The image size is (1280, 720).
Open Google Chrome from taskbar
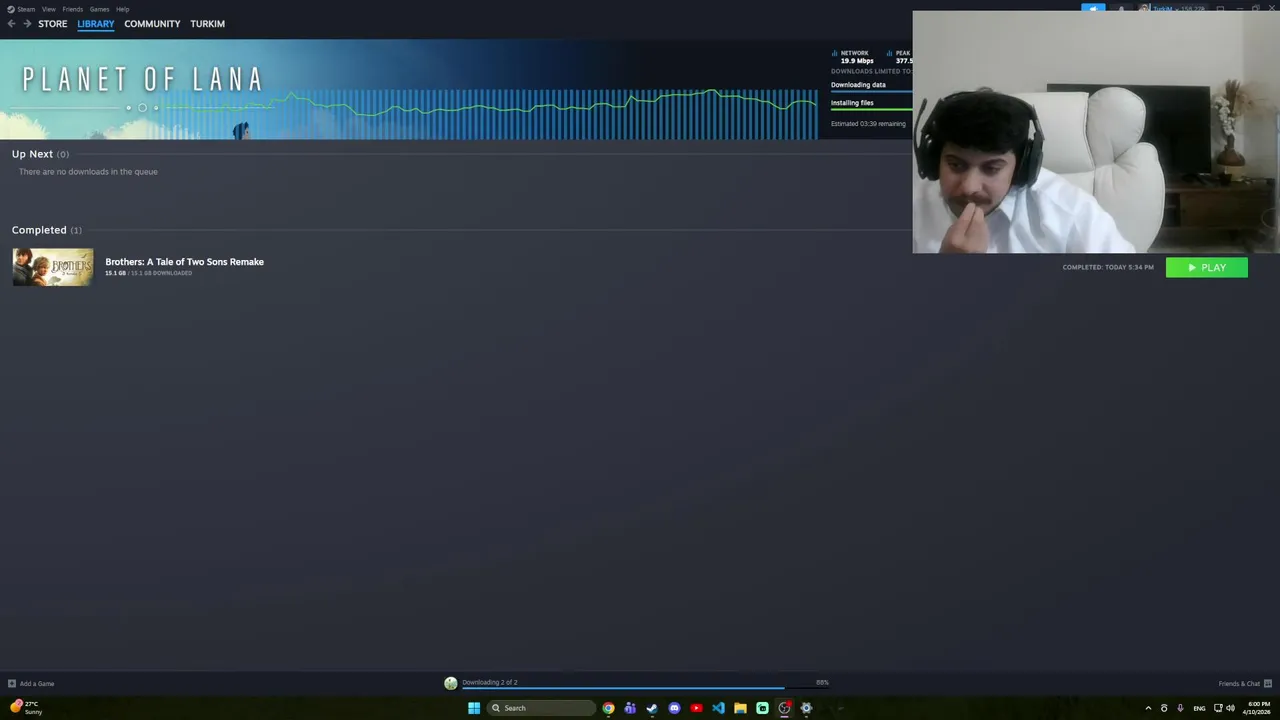(x=608, y=708)
